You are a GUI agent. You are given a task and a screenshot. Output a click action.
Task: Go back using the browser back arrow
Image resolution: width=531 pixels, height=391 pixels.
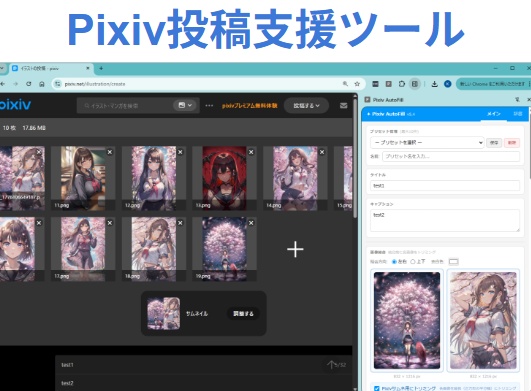(2, 84)
